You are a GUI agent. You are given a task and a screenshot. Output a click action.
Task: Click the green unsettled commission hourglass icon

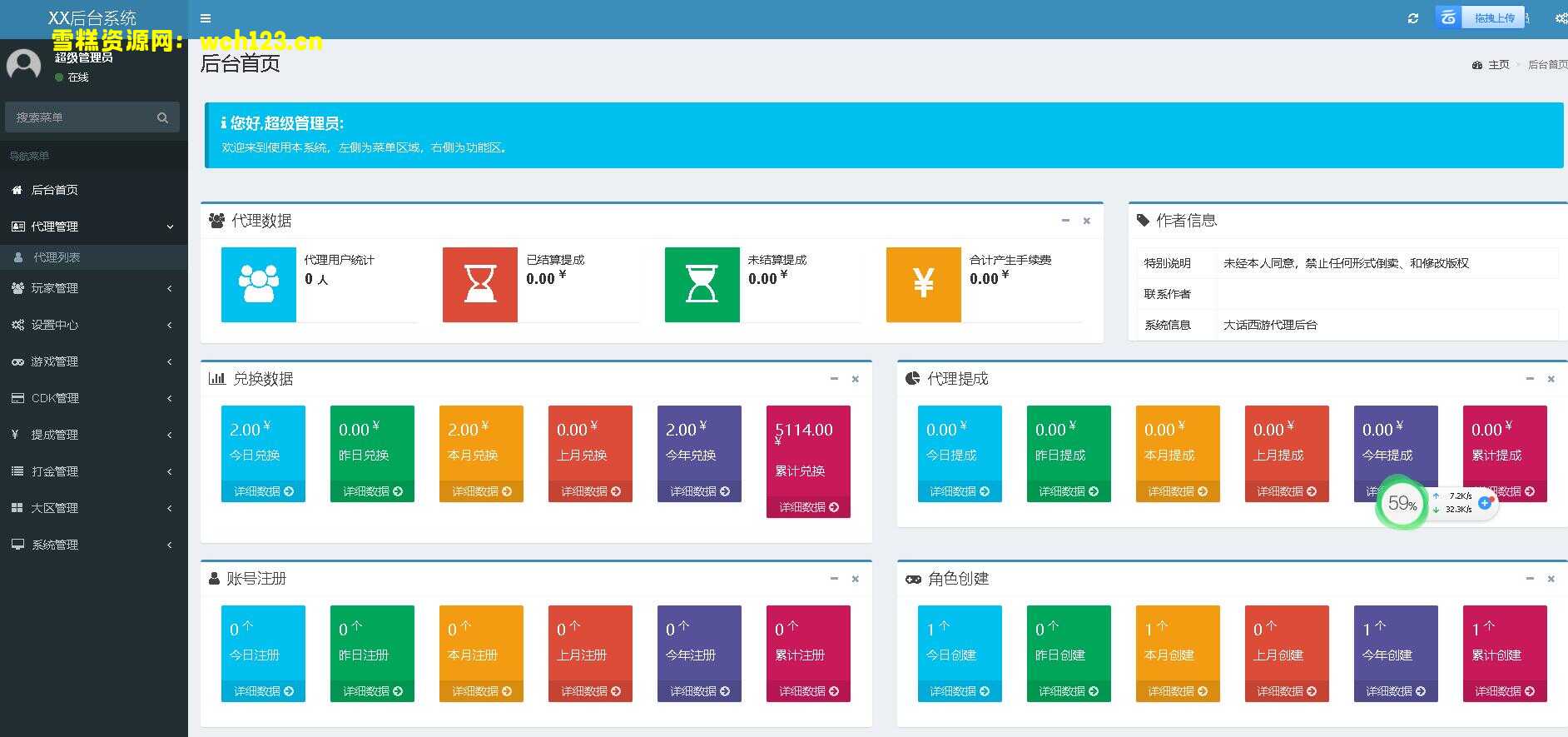pyautogui.click(x=702, y=284)
